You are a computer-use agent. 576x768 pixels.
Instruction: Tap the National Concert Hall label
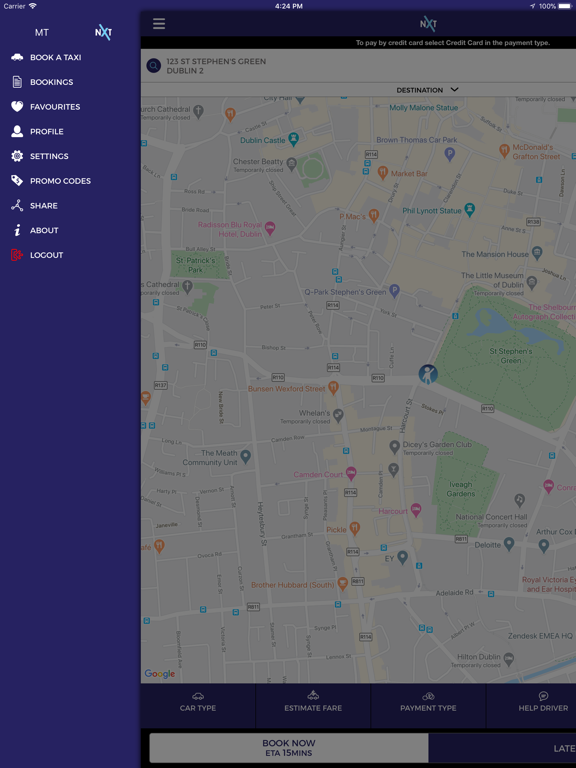[x=491, y=517]
